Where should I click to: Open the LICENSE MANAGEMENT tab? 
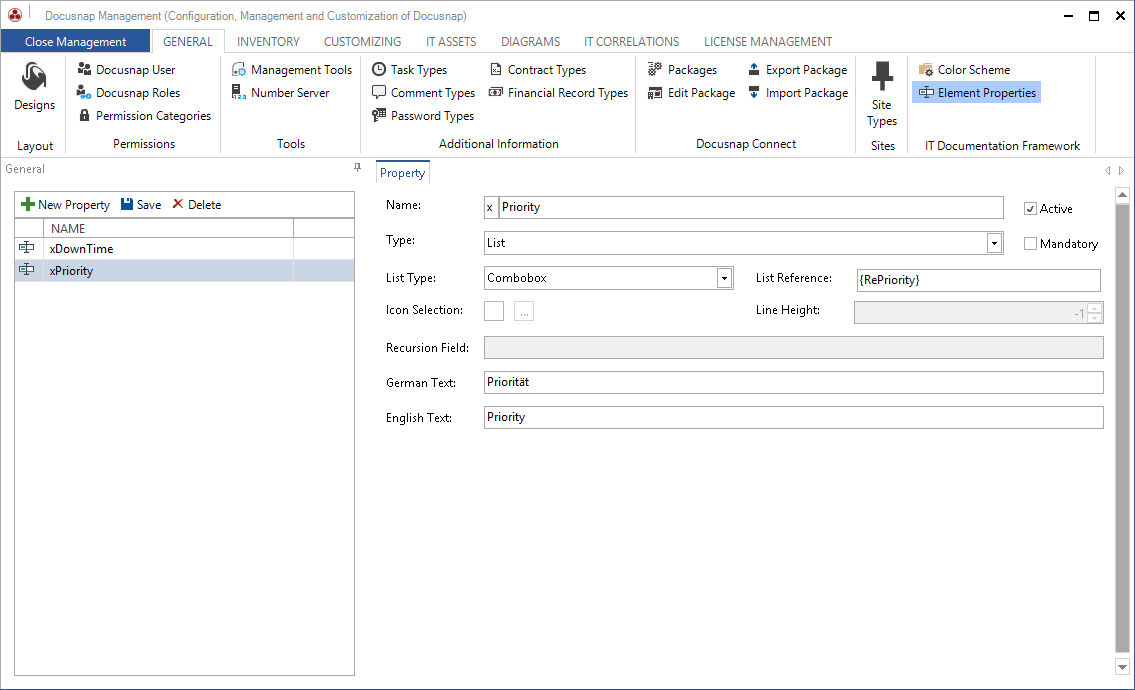click(x=768, y=42)
